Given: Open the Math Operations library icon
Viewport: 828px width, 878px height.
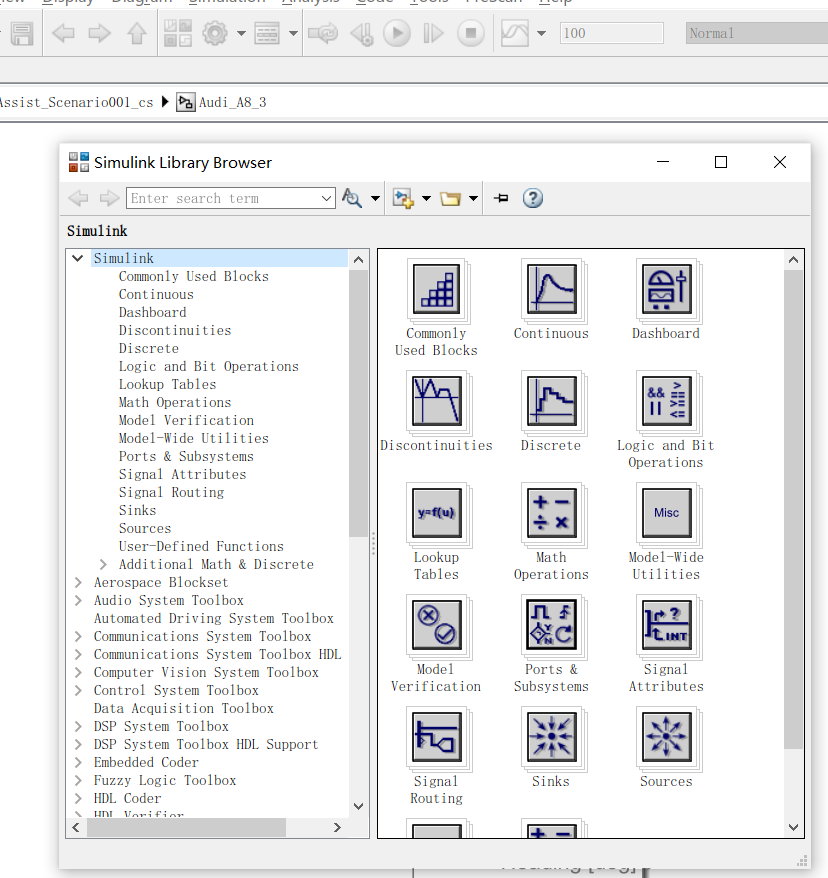Looking at the screenshot, I should pyautogui.click(x=551, y=513).
